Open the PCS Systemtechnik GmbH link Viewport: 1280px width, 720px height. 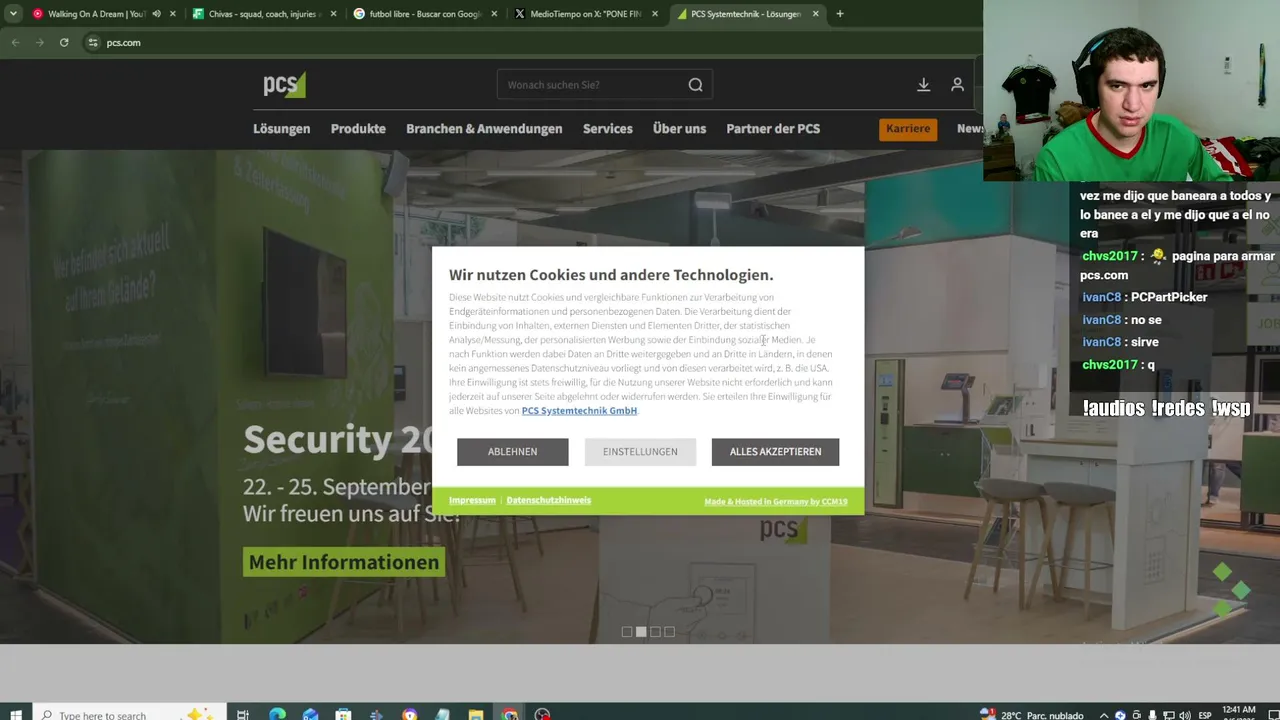coord(579,411)
